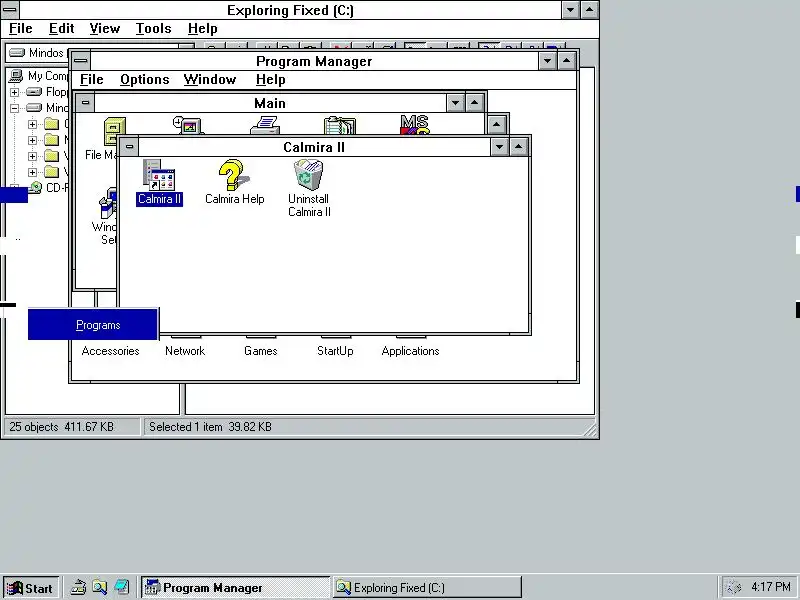Click the MS-DOS icon in the Main group
The width and height of the screenshot is (800, 600).
coord(414,124)
